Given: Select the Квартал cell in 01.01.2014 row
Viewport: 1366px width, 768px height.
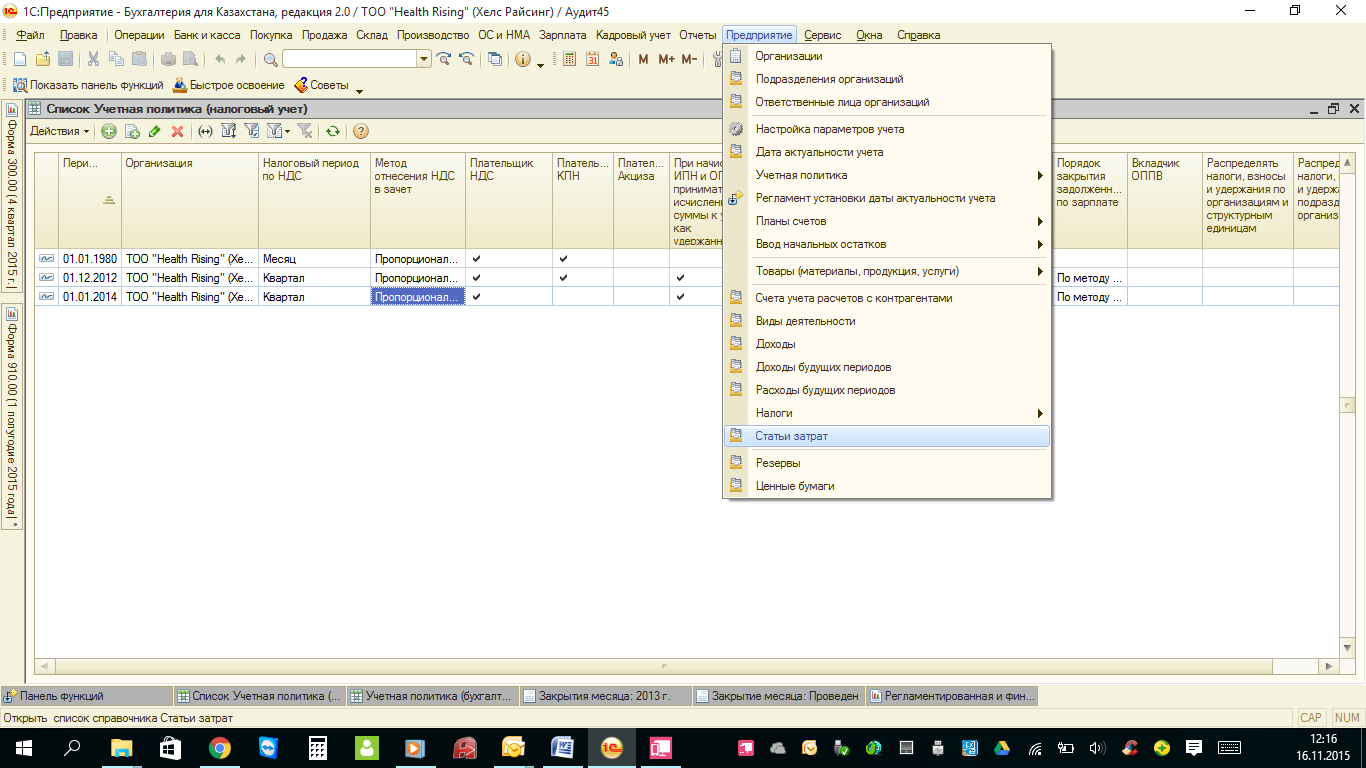Looking at the screenshot, I should [x=314, y=297].
